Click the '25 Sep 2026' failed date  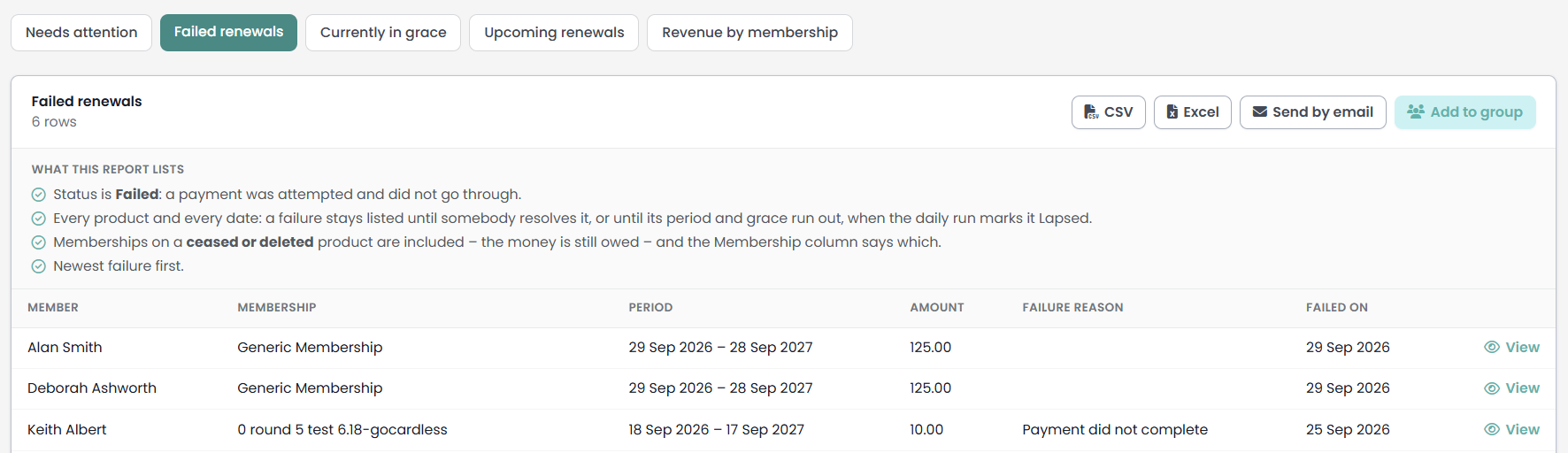[1348, 430]
